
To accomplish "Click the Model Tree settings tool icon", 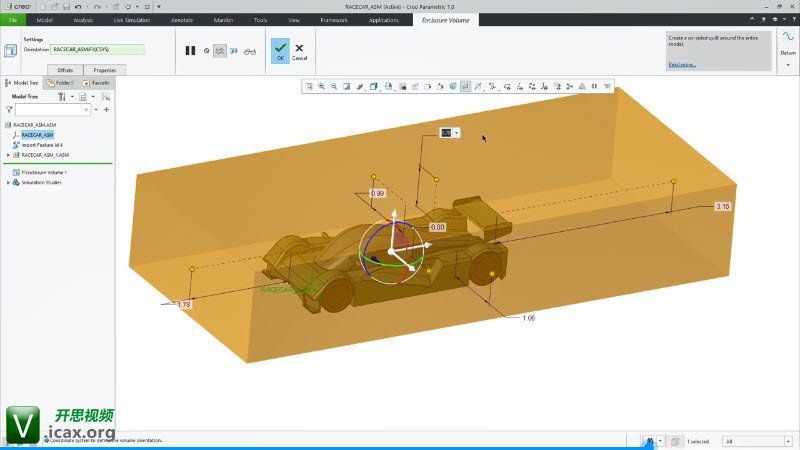I will (x=62, y=97).
